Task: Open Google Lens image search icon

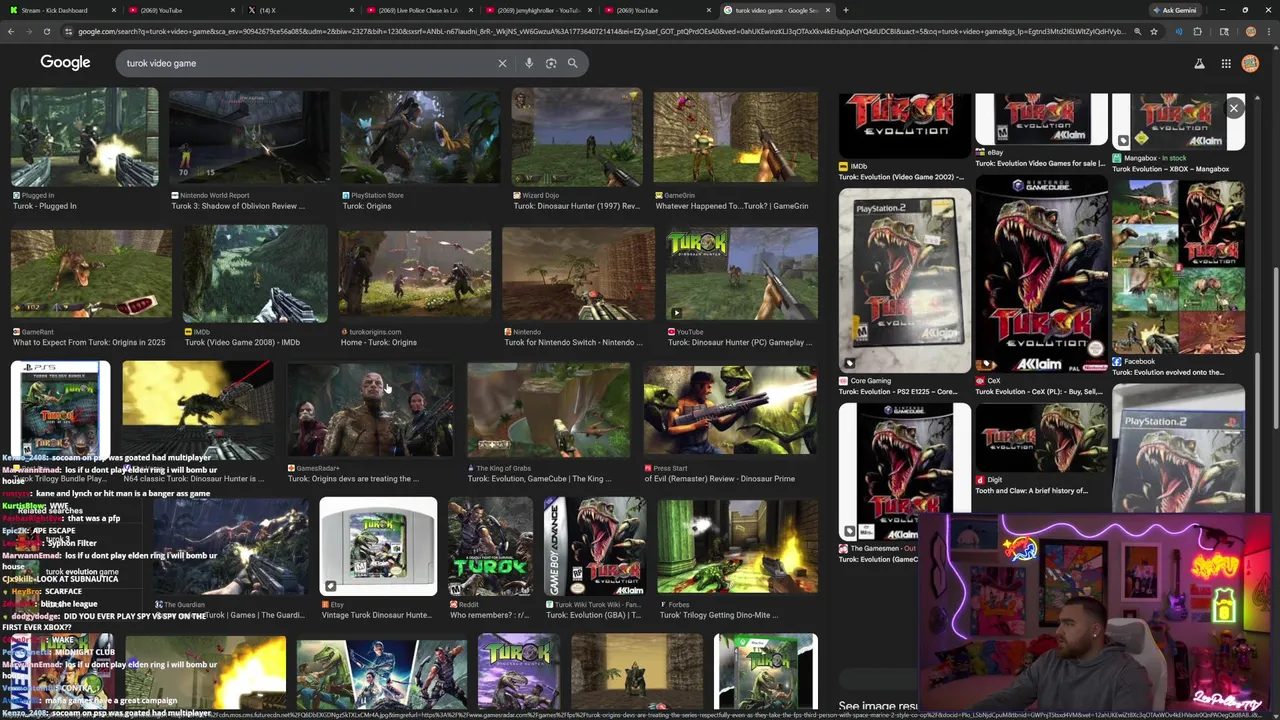Action: (x=551, y=63)
